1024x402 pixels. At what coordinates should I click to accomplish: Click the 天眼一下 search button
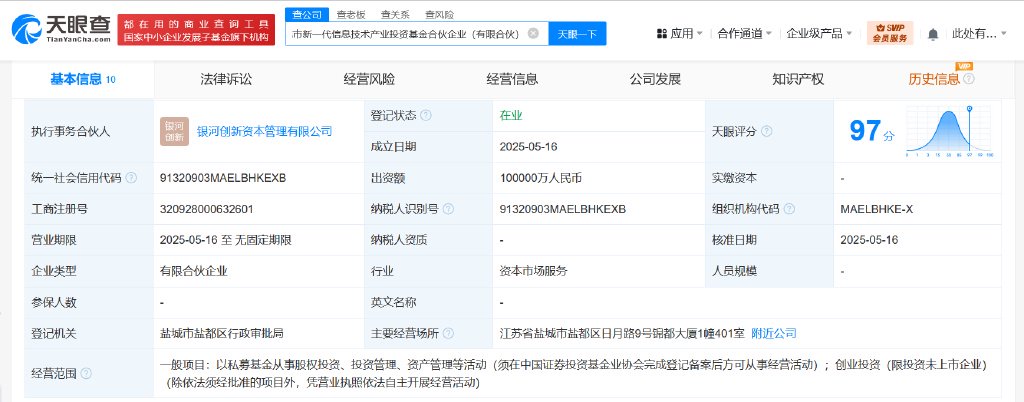(x=577, y=33)
